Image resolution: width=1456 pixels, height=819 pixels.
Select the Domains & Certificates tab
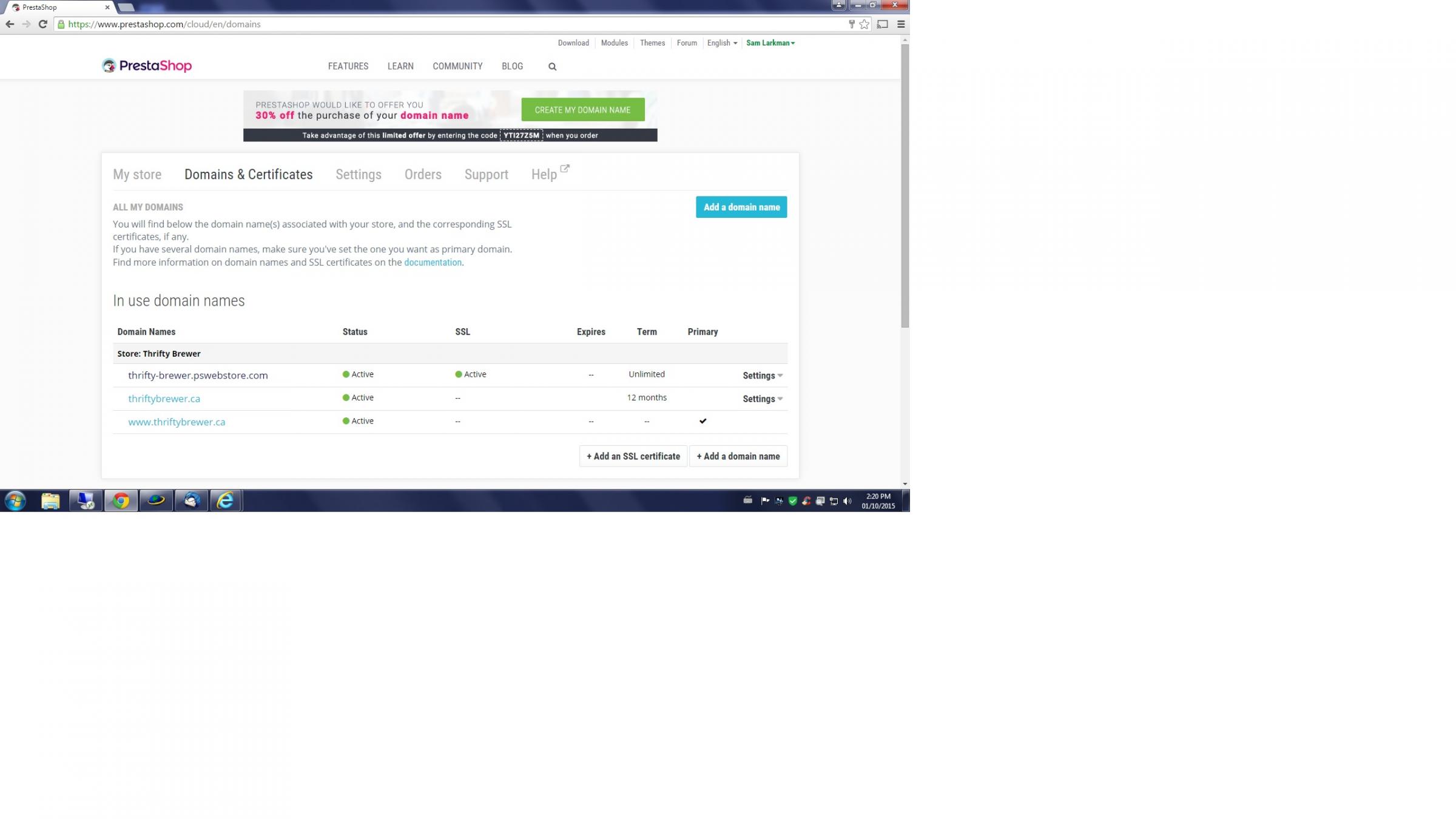pos(249,175)
